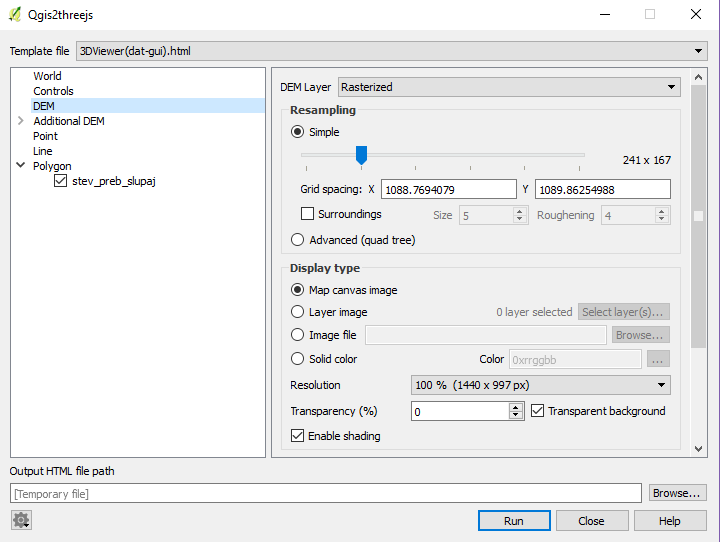This screenshot has width=720, height=542.
Task: Select Image file display type
Action: click(298, 335)
